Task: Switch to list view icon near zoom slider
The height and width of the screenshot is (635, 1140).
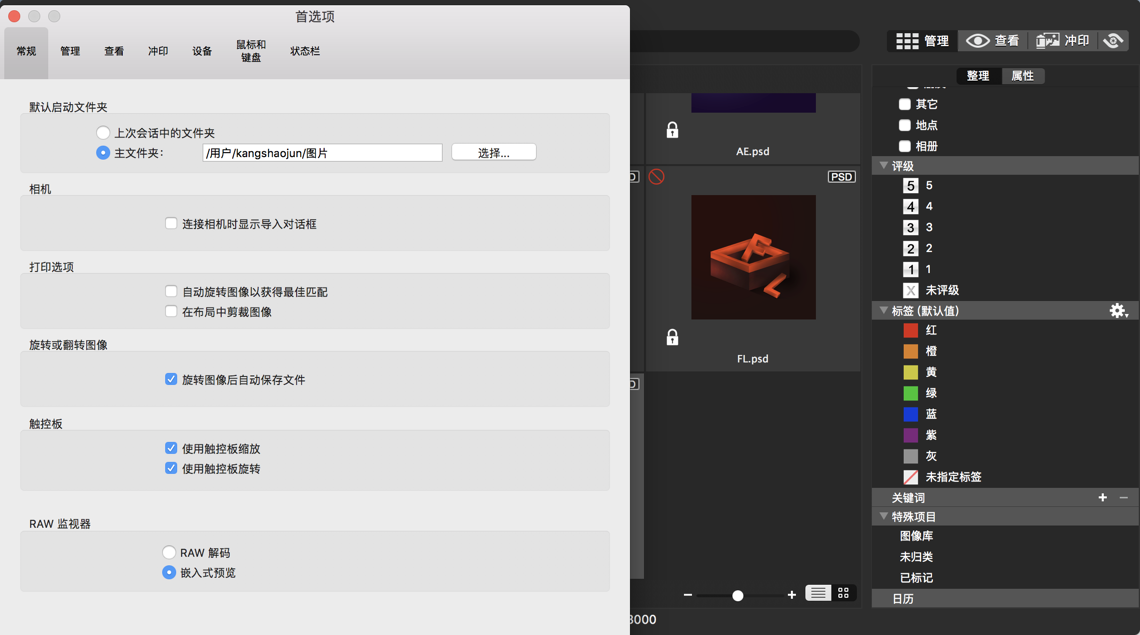Action: pos(820,593)
